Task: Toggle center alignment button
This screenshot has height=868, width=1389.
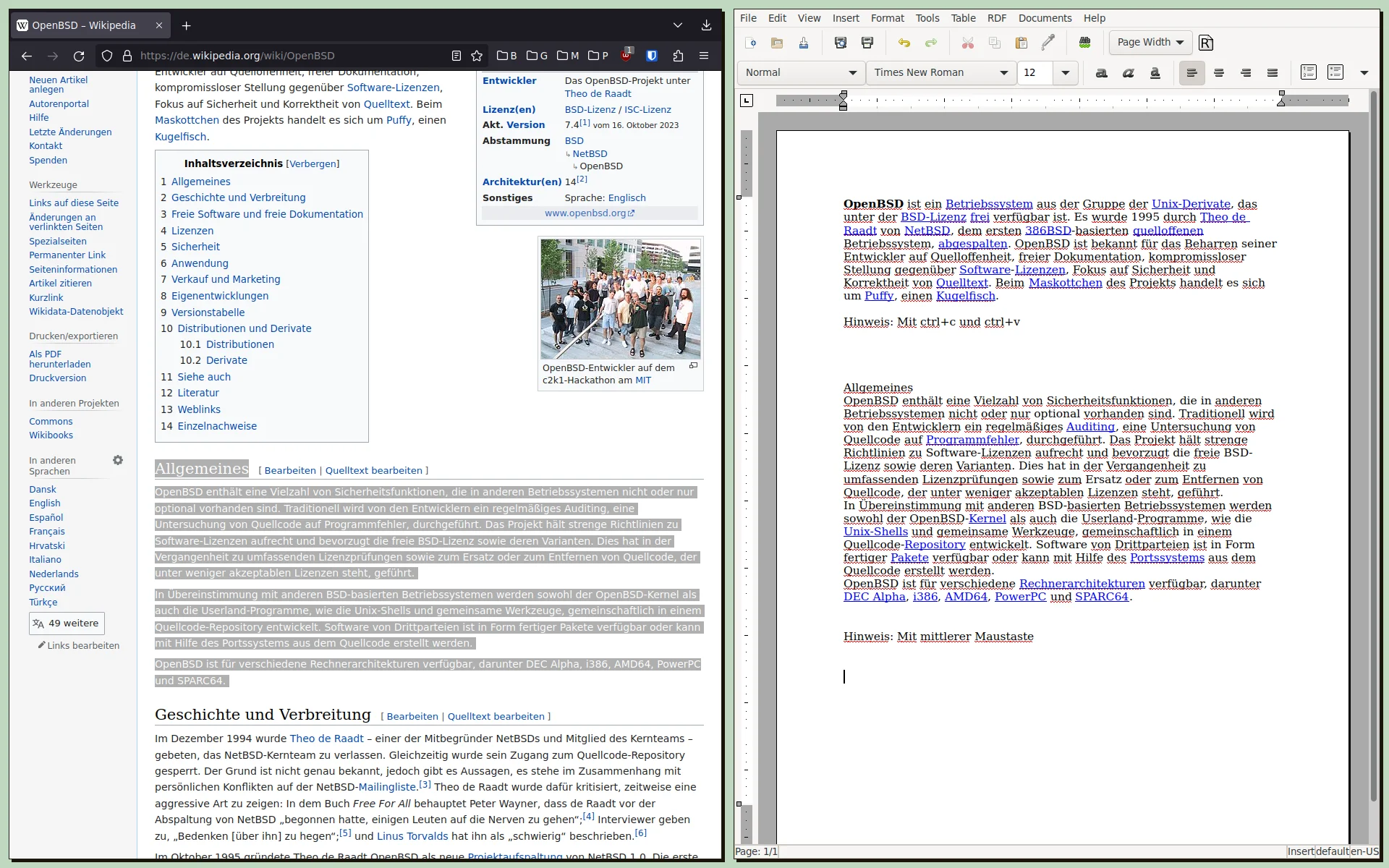Action: pyautogui.click(x=1219, y=72)
